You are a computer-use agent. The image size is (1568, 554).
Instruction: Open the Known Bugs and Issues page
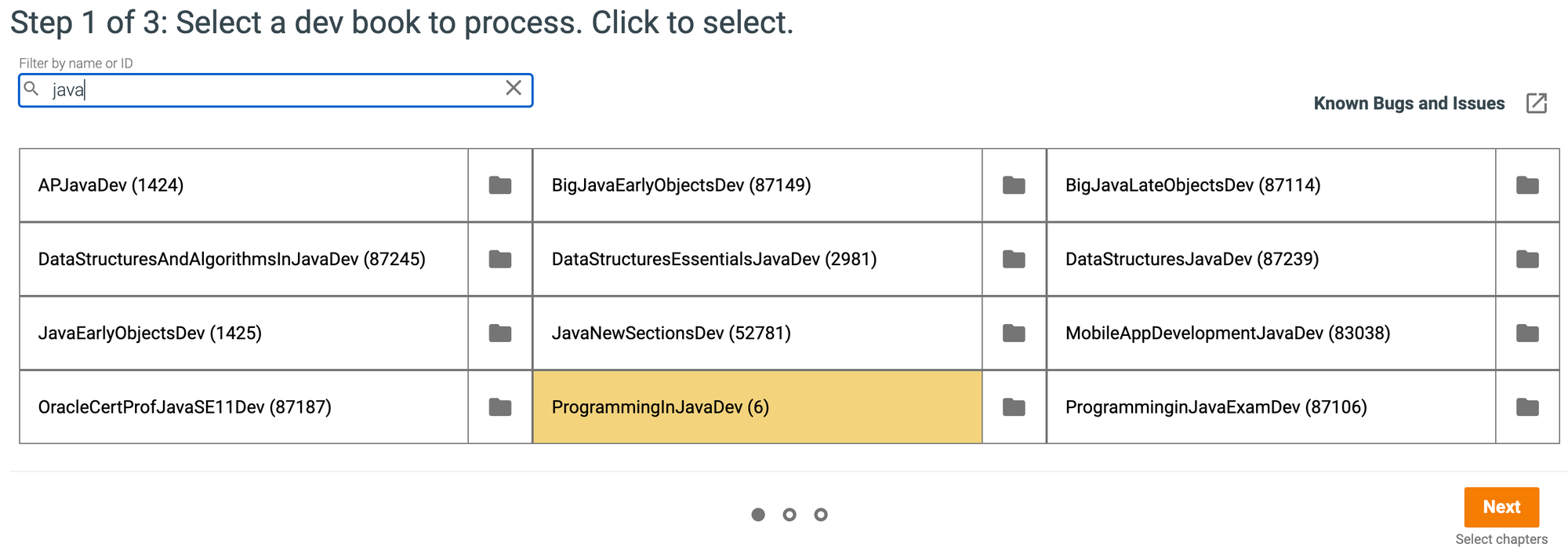[1408, 103]
